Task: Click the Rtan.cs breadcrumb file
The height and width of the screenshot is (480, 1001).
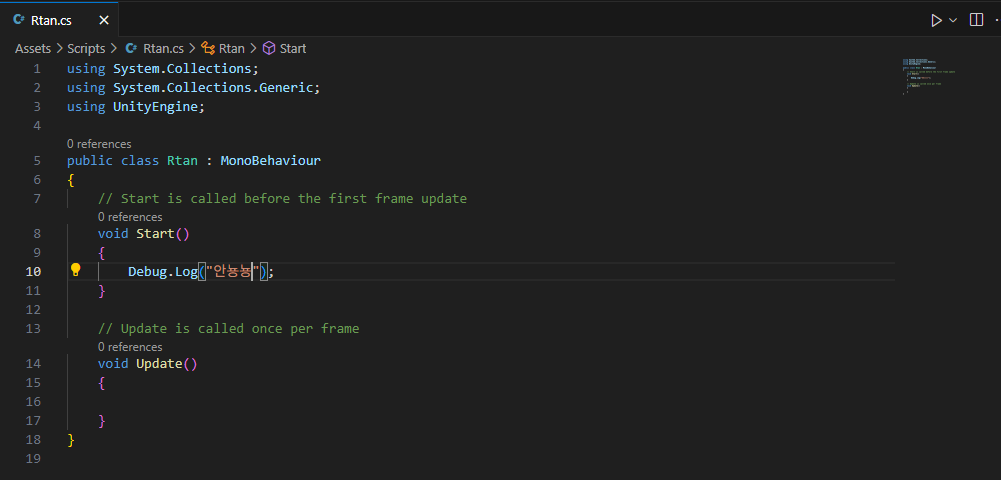Action: tap(163, 49)
